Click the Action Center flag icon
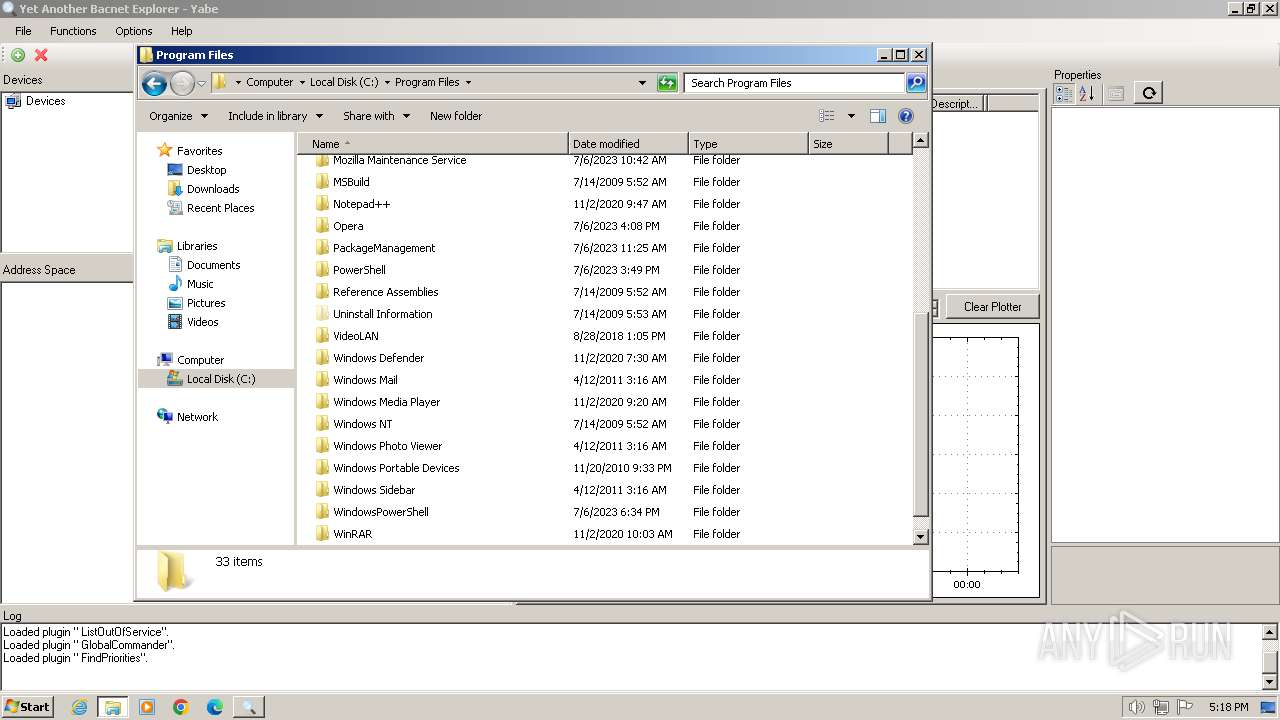The image size is (1280, 720). tap(1186, 707)
